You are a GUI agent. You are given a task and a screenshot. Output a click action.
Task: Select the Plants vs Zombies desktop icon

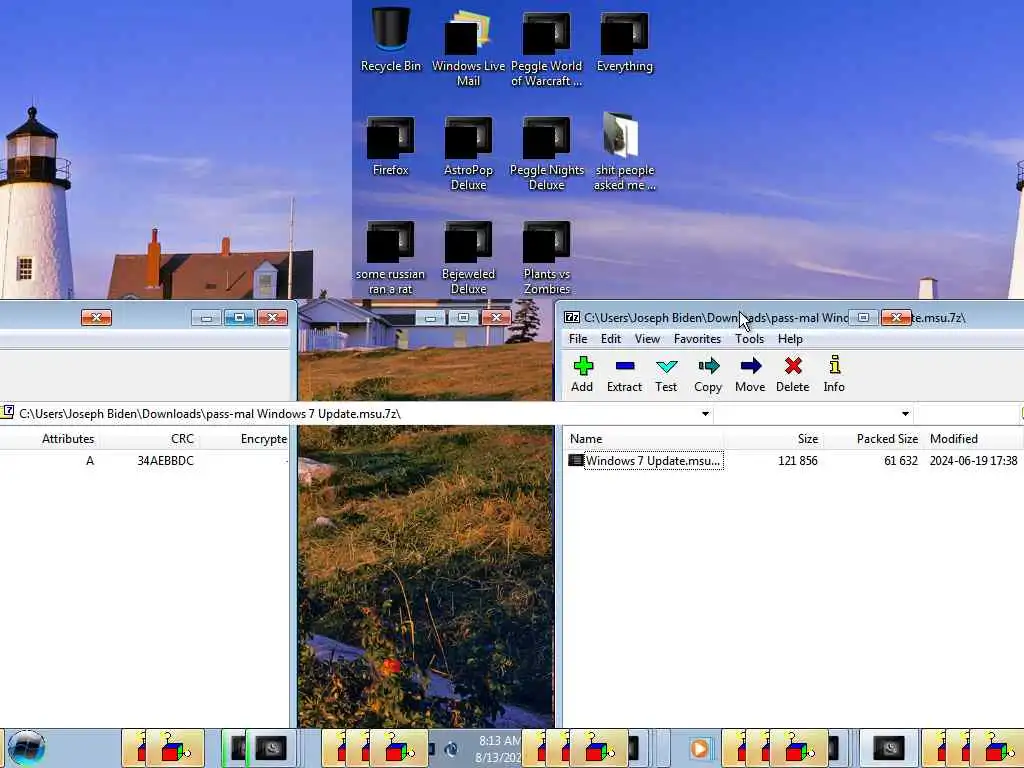[x=547, y=257]
